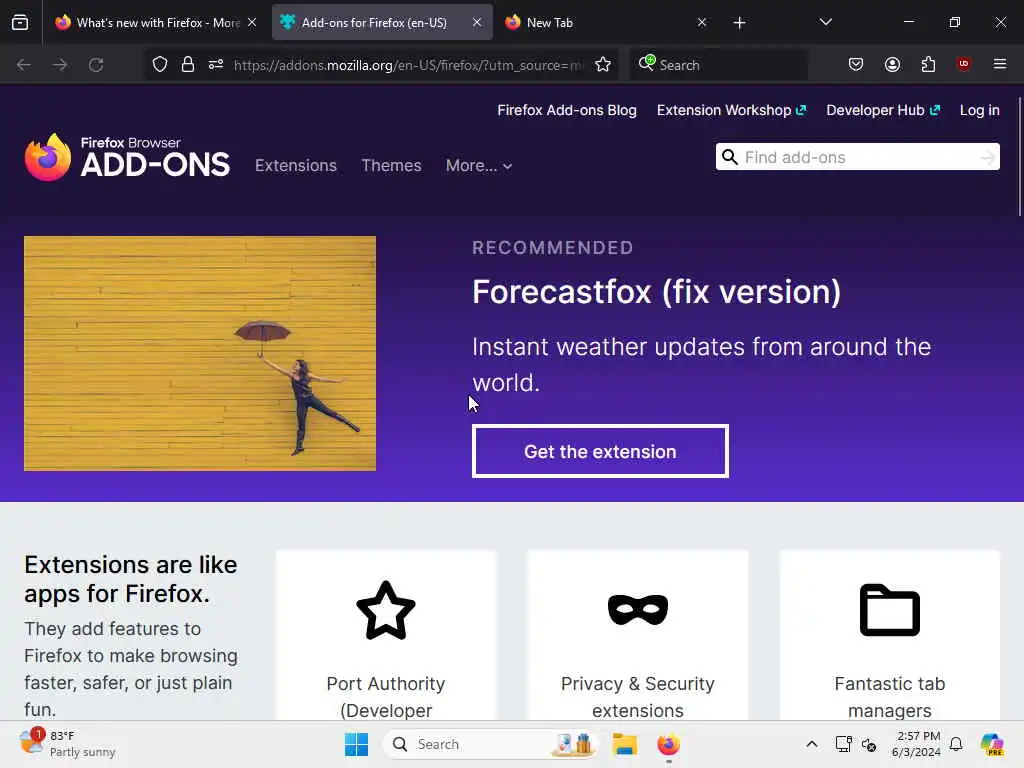Expand the More... dropdown menu
Image resolution: width=1024 pixels, height=768 pixels.
click(479, 166)
